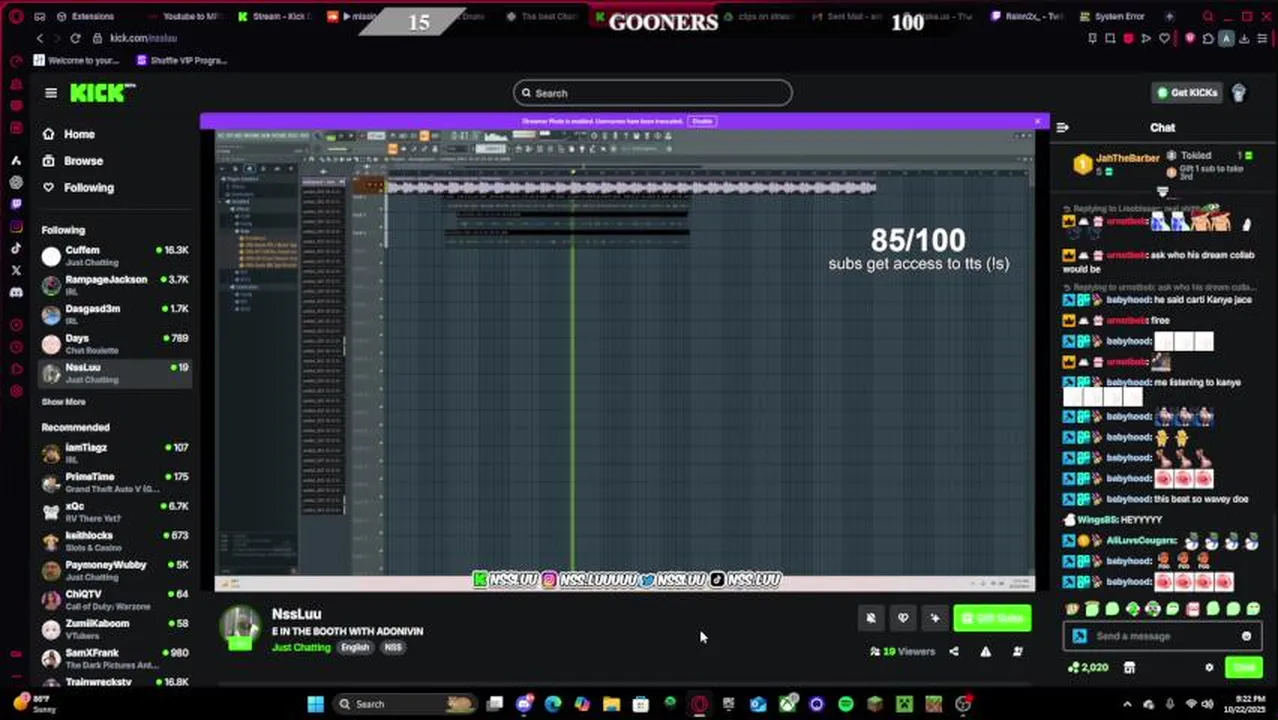Open Cuffem channel in Following list
Viewport: 1278px width, 720px height.
114,256
